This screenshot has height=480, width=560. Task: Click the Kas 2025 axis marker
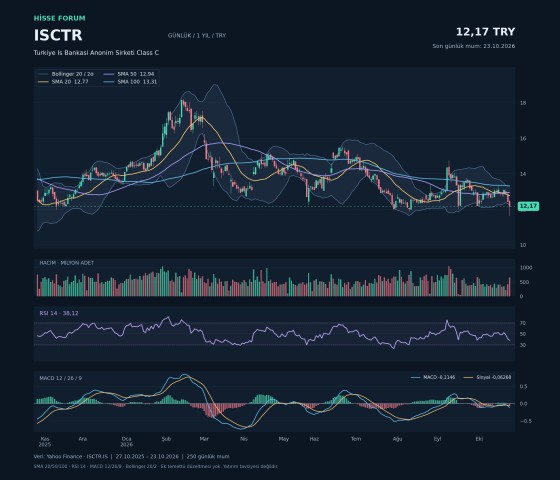tap(45, 442)
